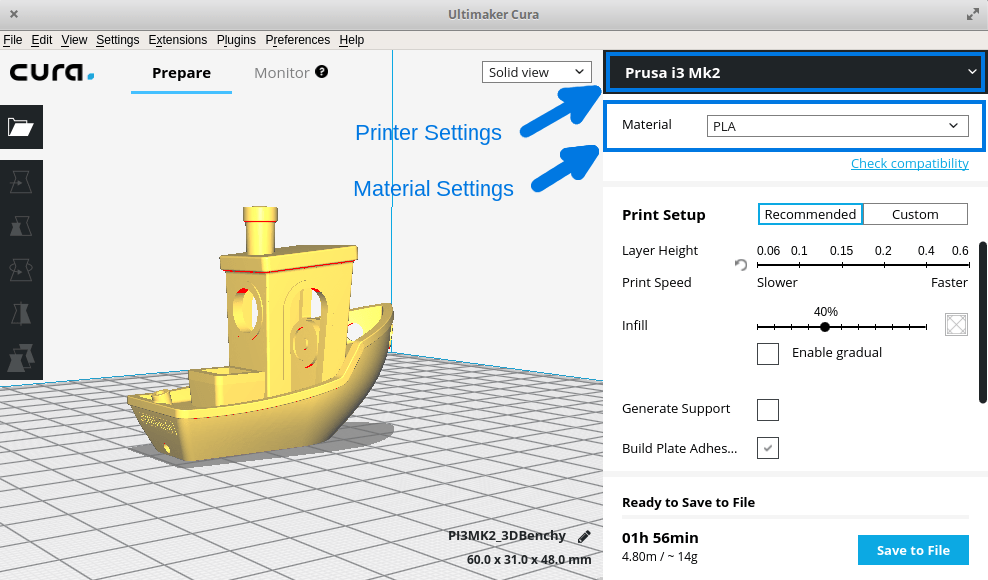Viewport: 988px width, 580px height.
Task: Switch to the Monitor tab
Action: pyautogui.click(x=281, y=72)
